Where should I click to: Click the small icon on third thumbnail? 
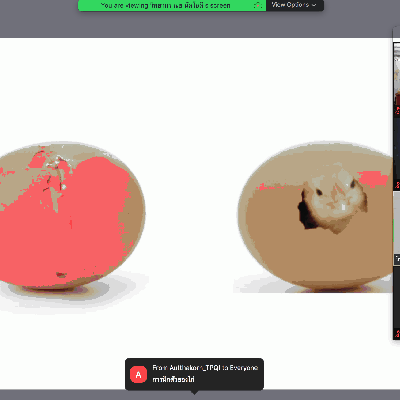[x=397, y=259]
